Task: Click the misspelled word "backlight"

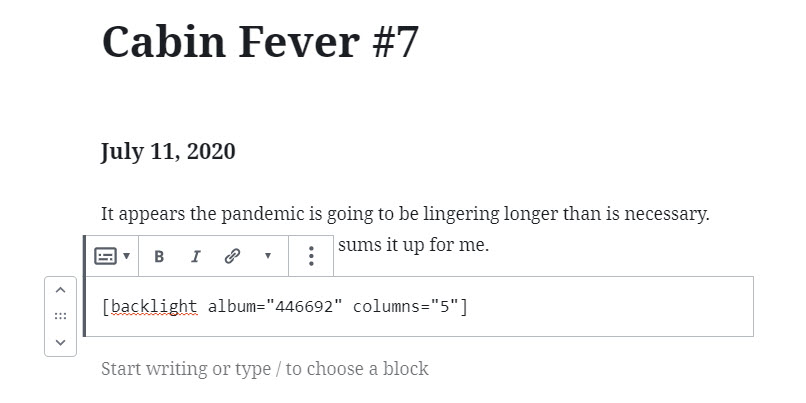Action: pyautogui.click(x=153, y=306)
